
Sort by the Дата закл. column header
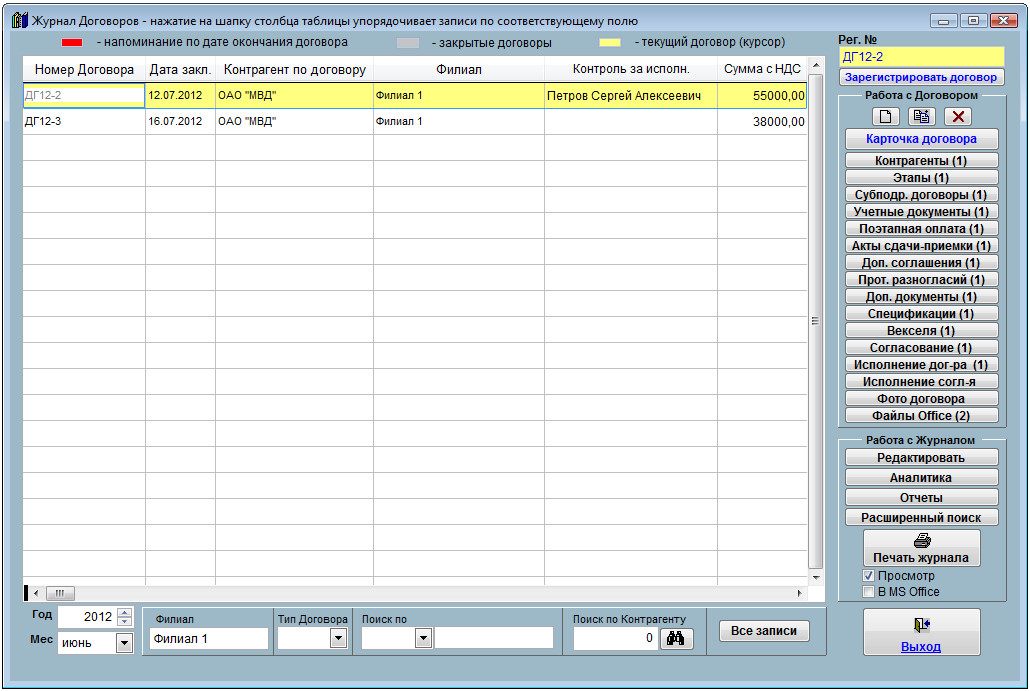click(180, 69)
